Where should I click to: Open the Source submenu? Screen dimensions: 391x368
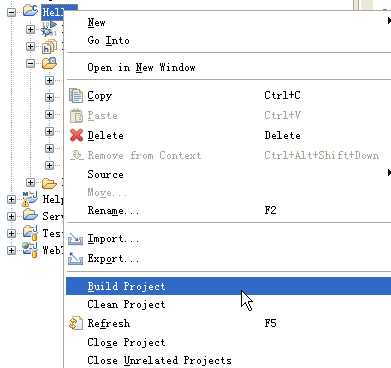228,174
